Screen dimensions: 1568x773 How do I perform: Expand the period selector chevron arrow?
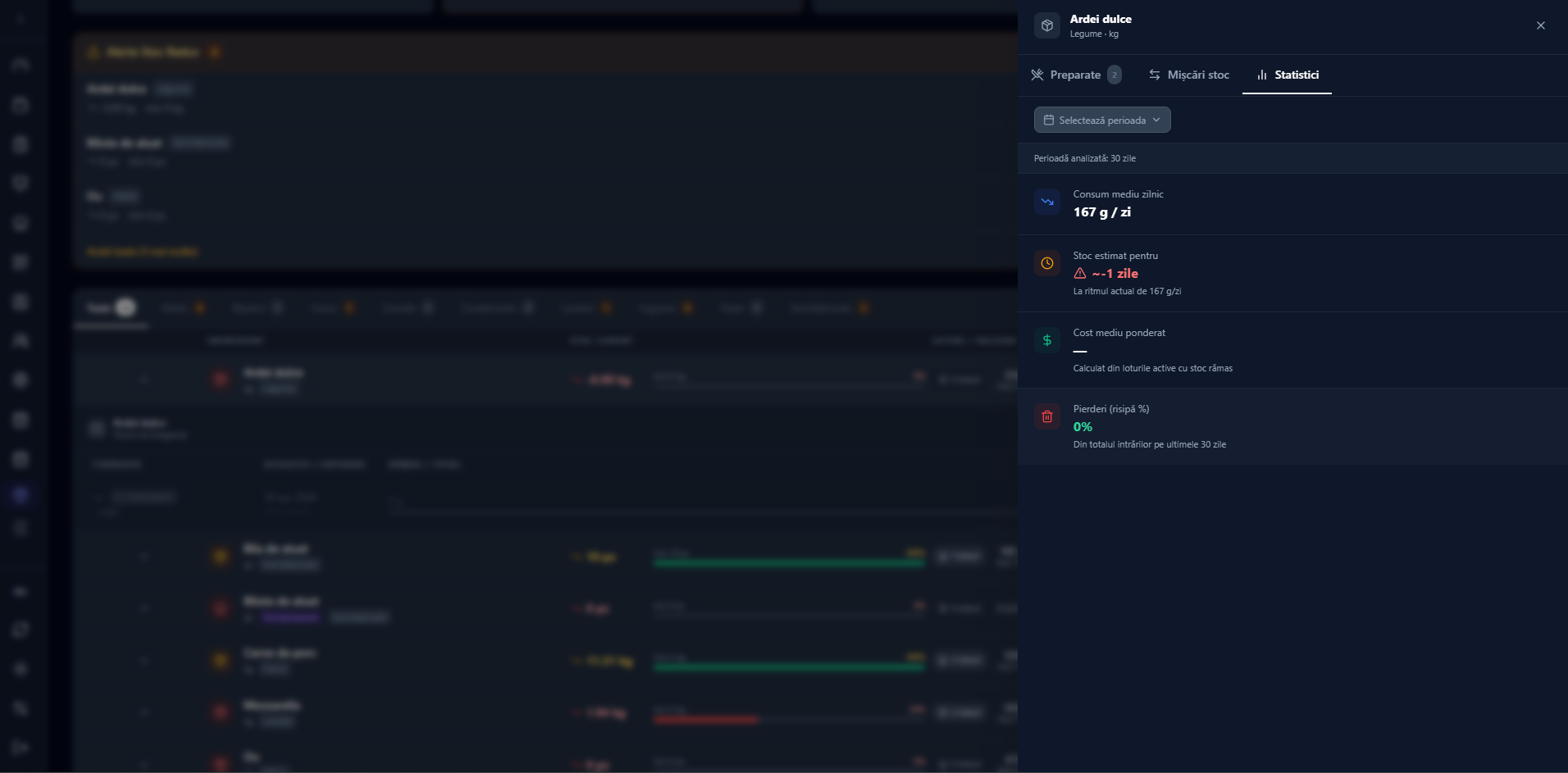click(x=1156, y=120)
